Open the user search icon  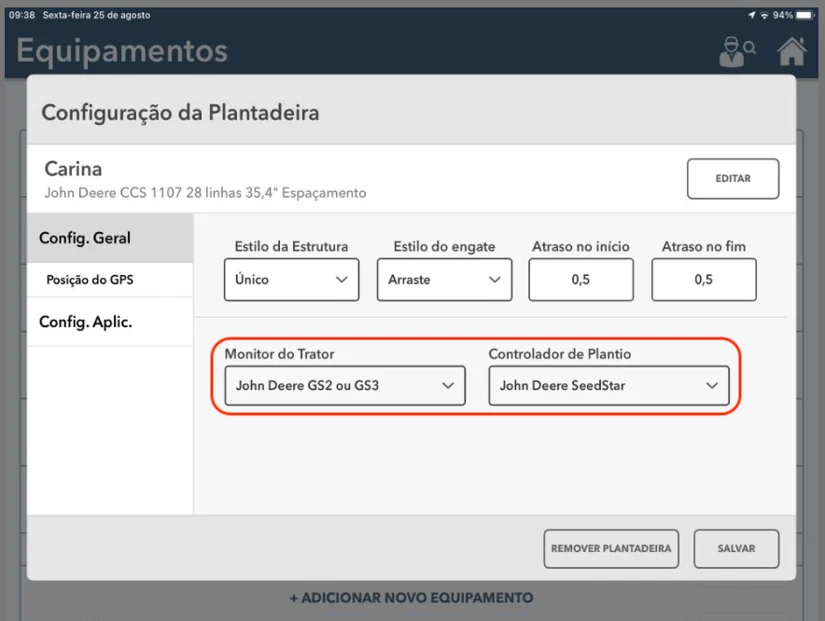pyautogui.click(x=737, y=52)
